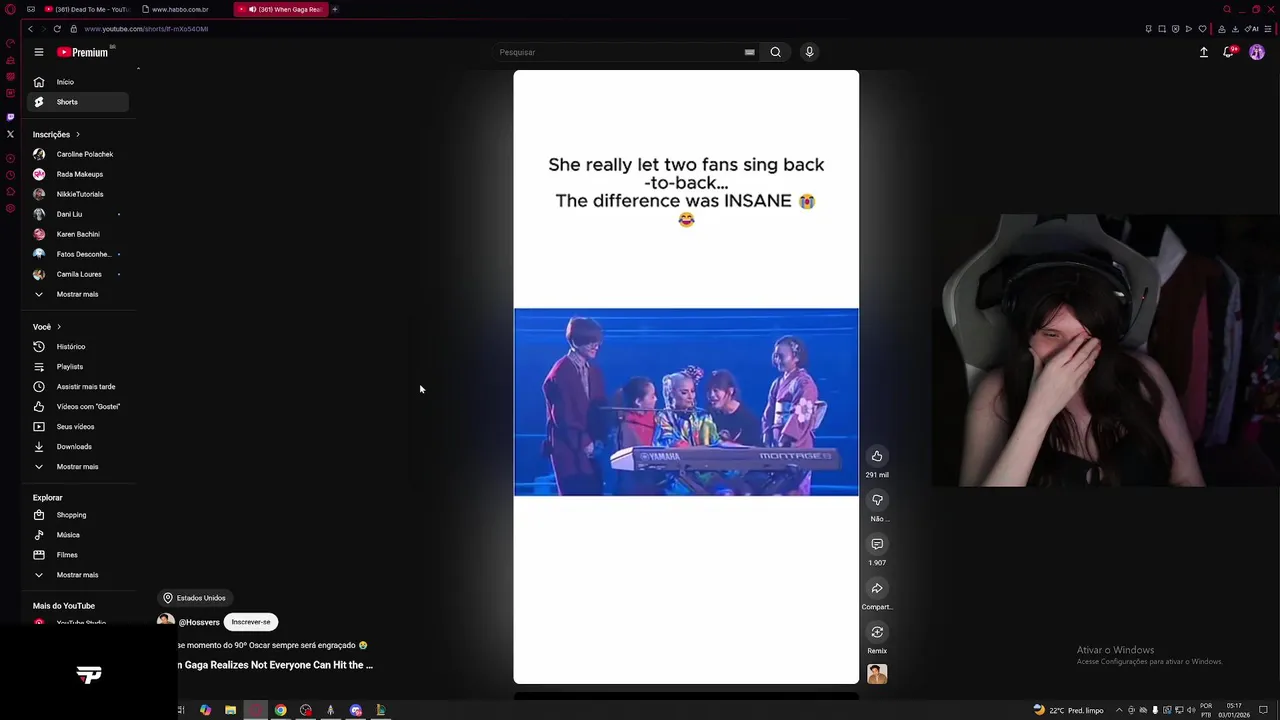1280x720 pixels.
Task: Open the YouTube account avatar menu
Action: (1257, 52)
